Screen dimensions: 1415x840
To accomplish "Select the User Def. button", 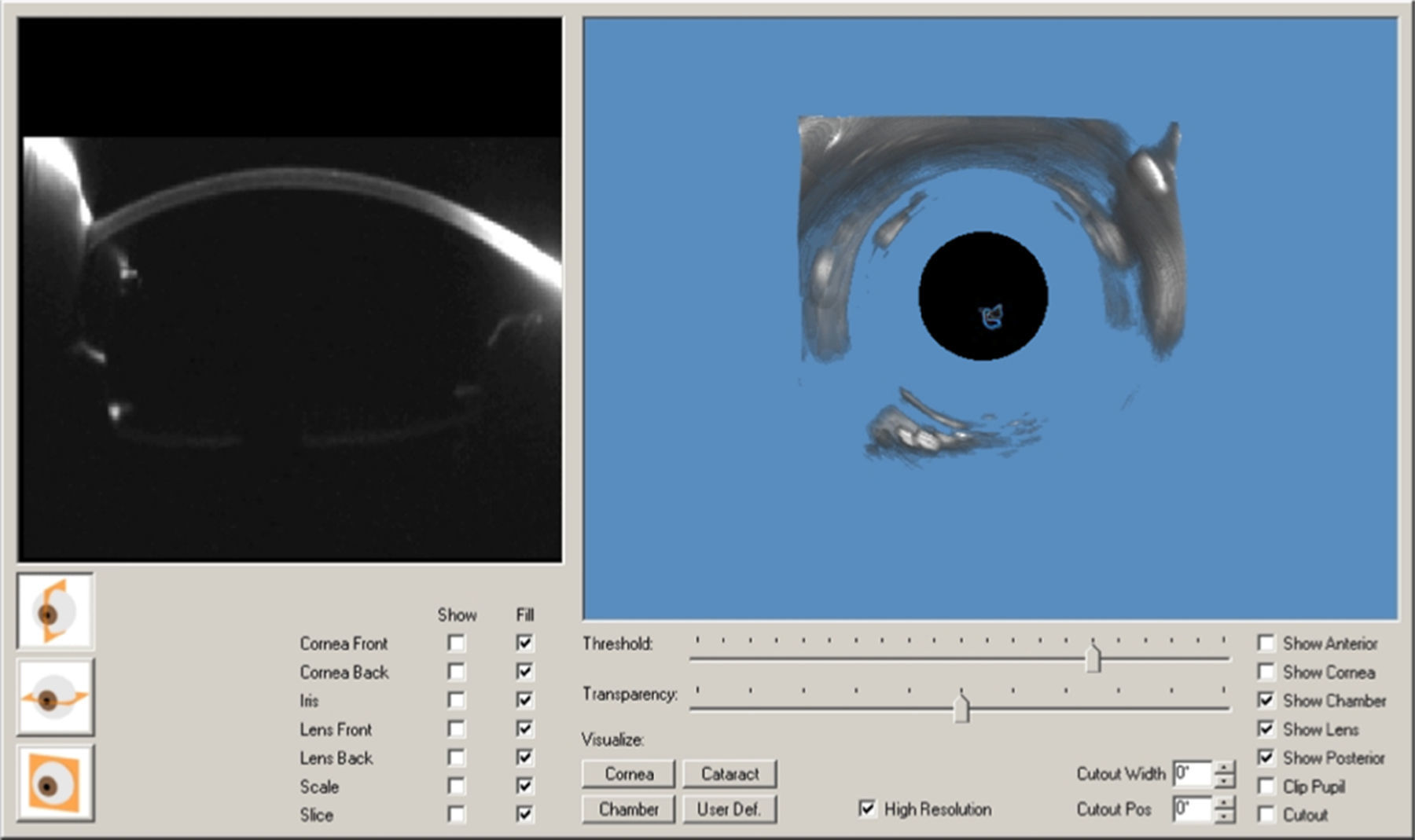I will [730, 809].
